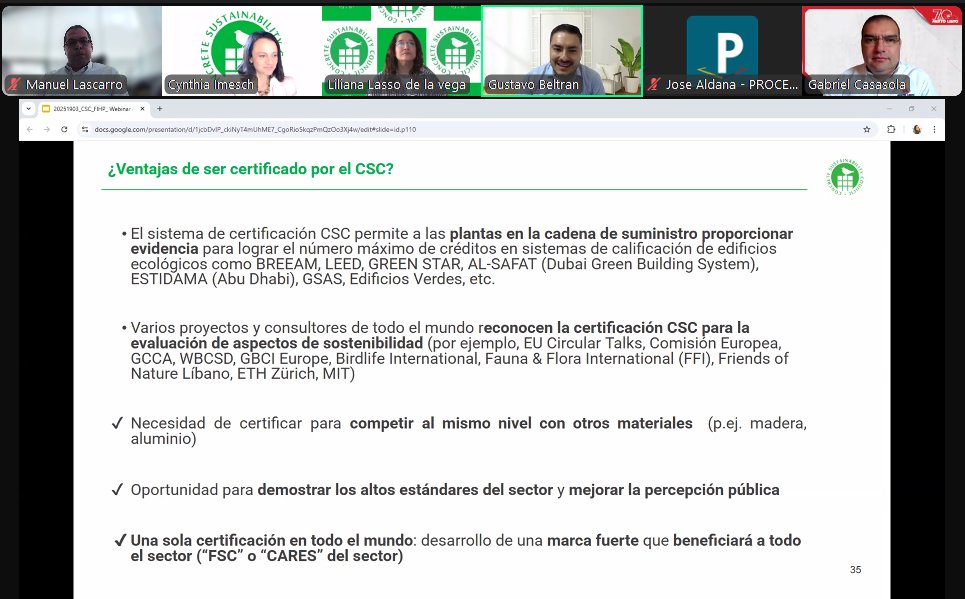Maximize the Chrome browser window

[911, 109]
